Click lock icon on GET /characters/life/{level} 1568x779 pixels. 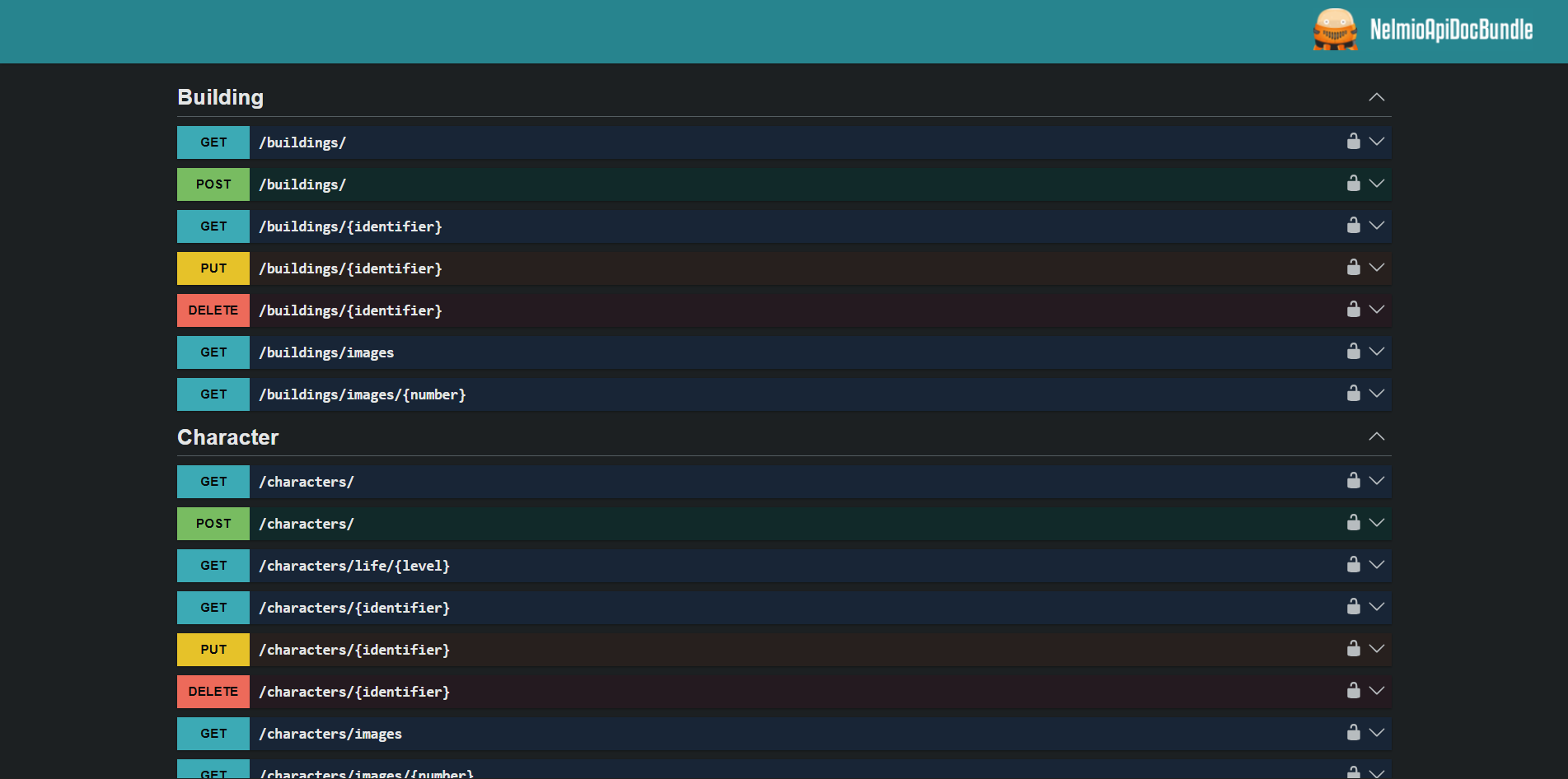[x=1353, y=564]
